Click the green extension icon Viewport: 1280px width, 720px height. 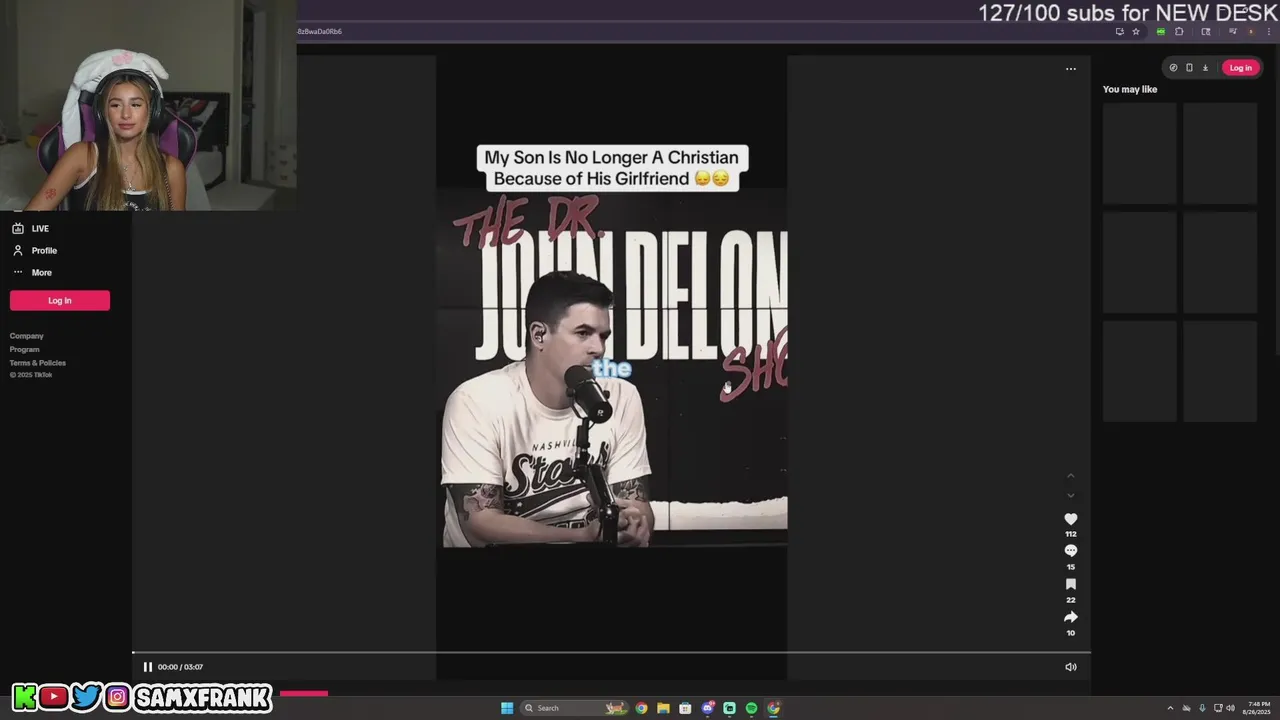click(1161, 31)
